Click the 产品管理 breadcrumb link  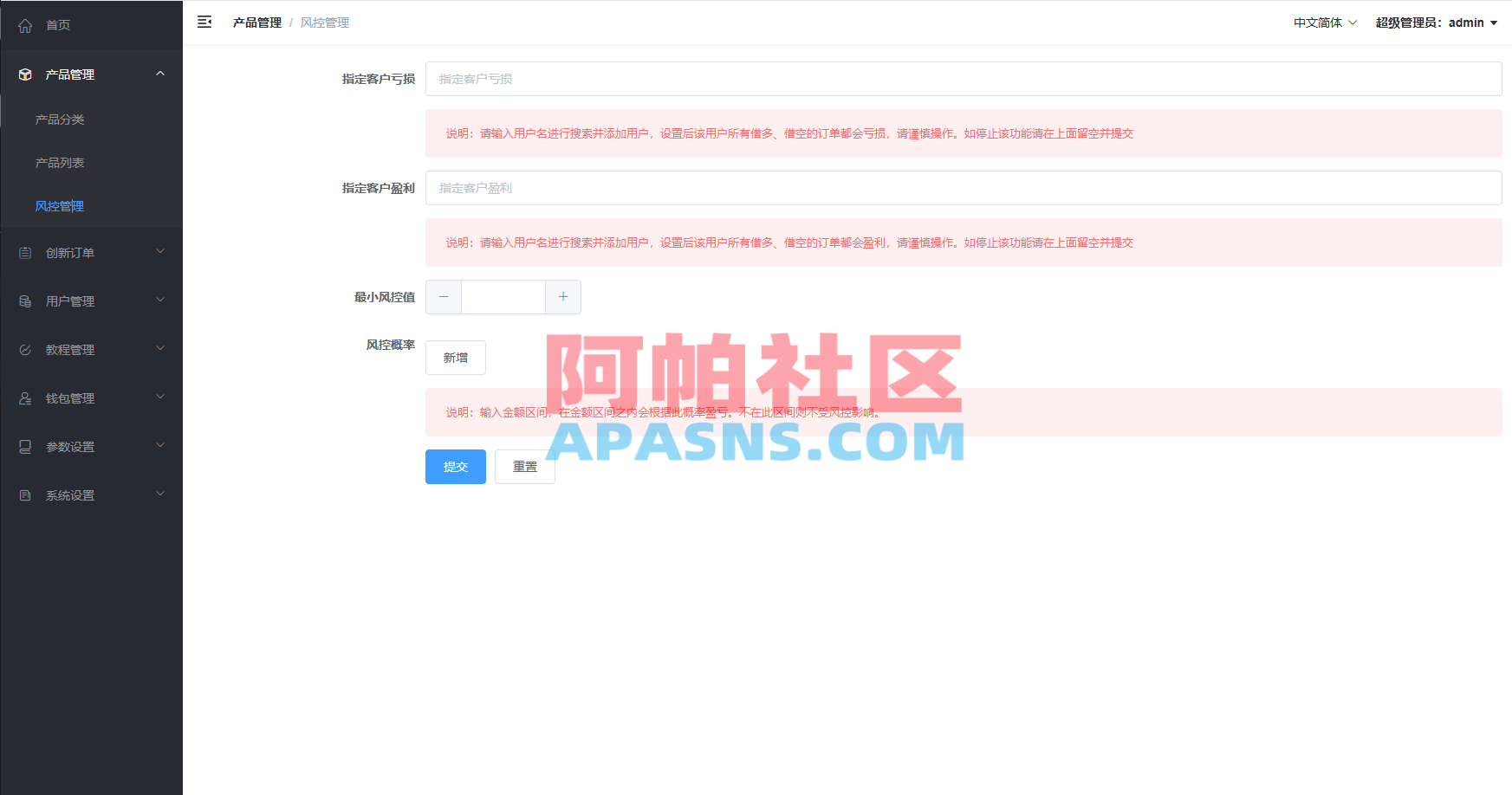pyautogui.click(x=257, y=23)
